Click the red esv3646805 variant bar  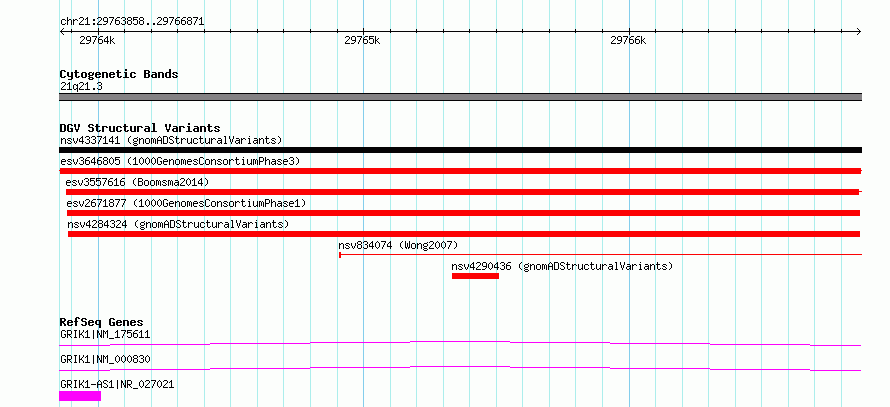point(460,171)
